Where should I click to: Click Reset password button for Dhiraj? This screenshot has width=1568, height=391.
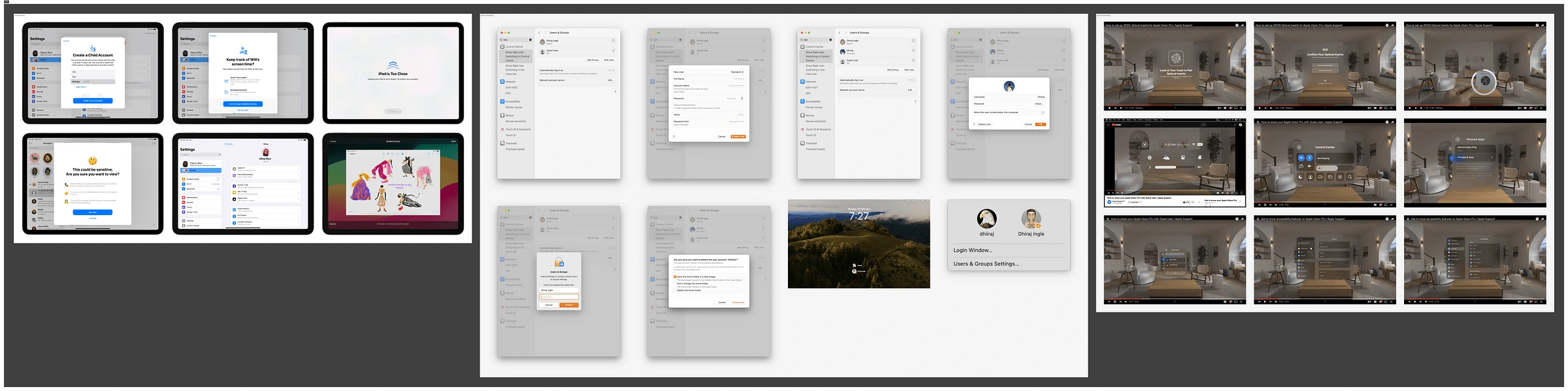[1039, 103]
